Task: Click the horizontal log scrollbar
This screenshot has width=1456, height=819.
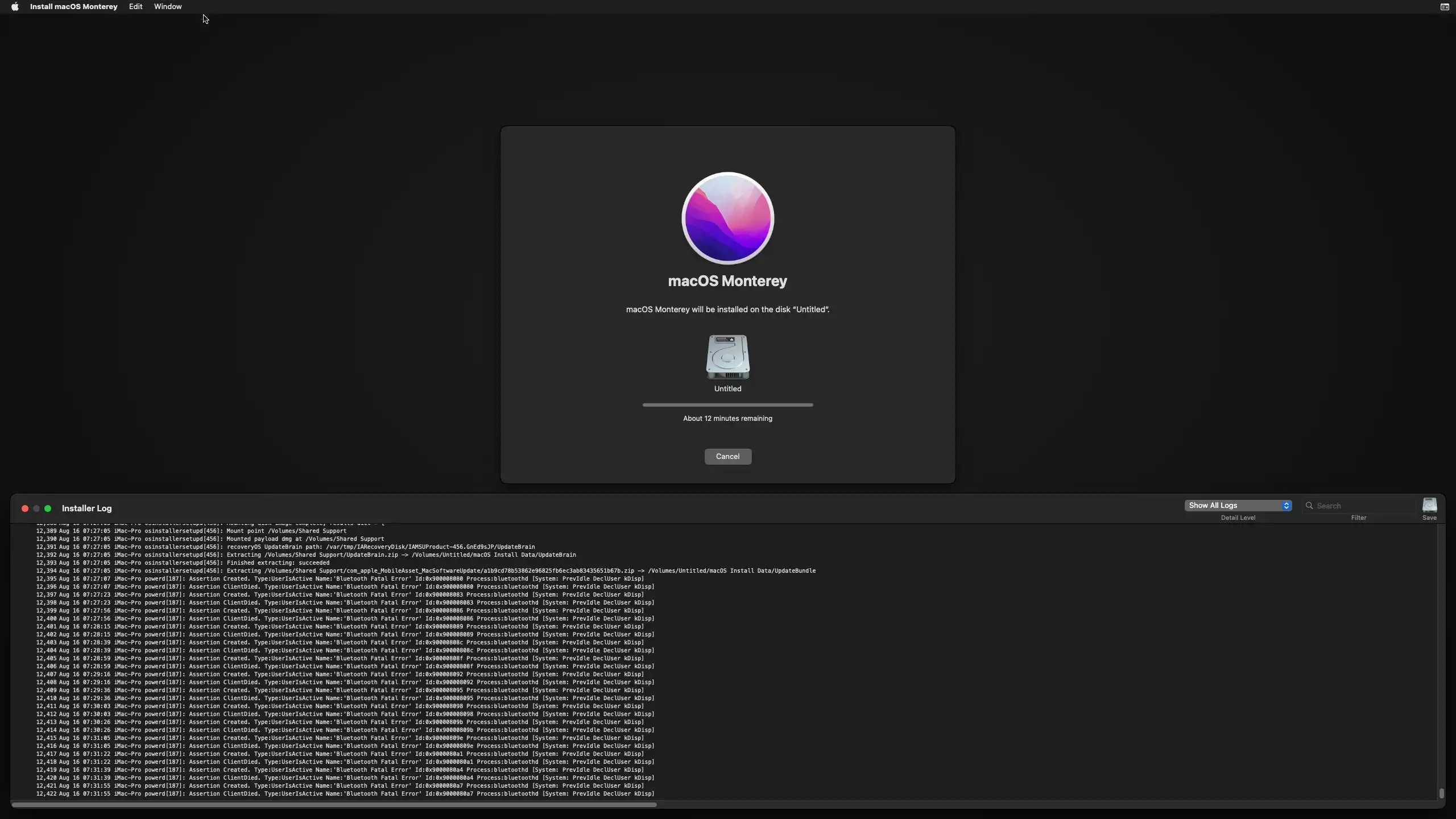Action: click(334, 805)
